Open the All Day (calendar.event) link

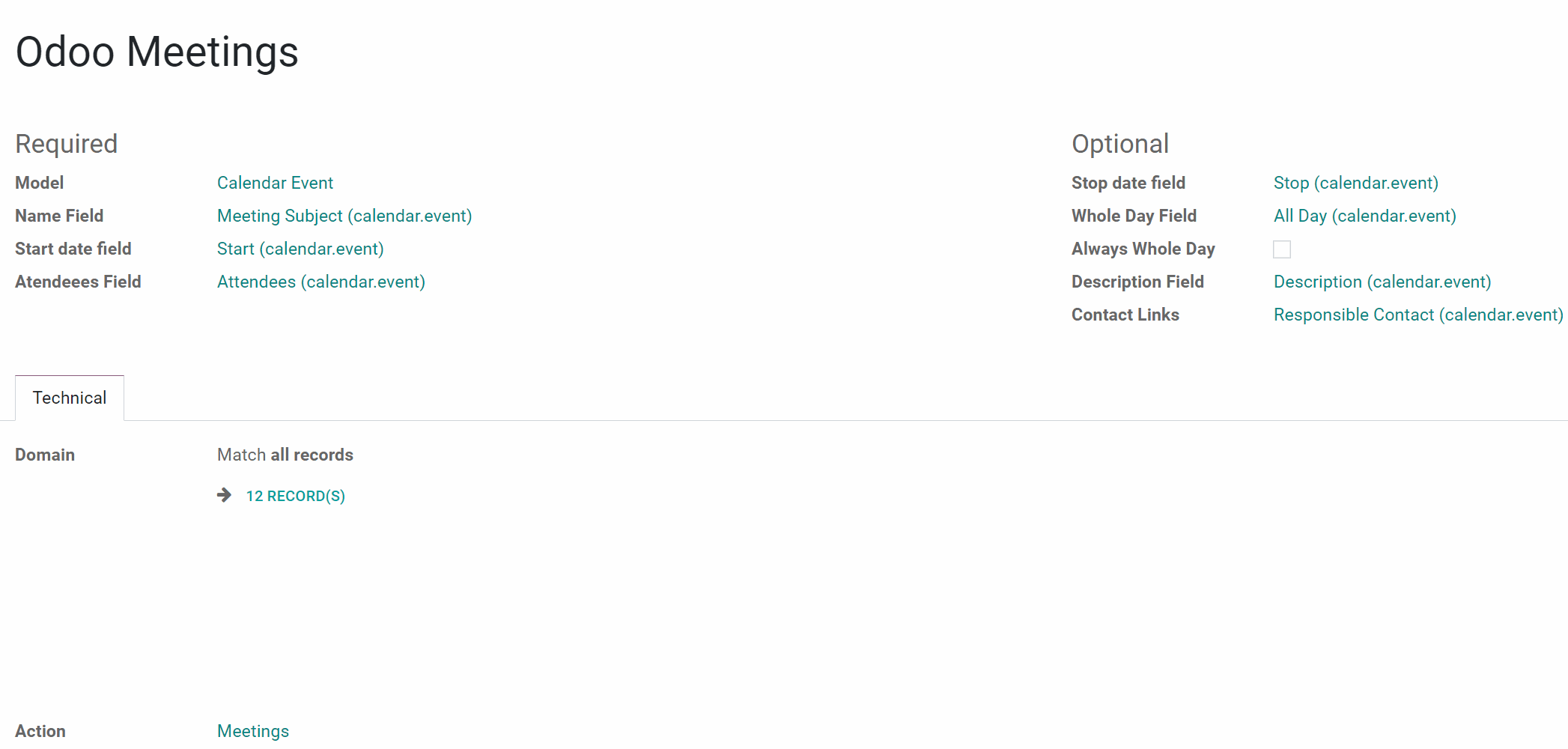coord(1365,216)
